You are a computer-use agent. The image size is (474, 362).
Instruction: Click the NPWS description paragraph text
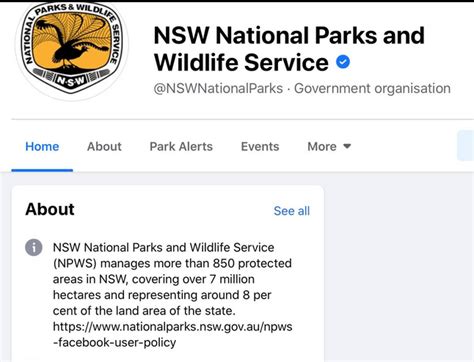tap(172, 279)
